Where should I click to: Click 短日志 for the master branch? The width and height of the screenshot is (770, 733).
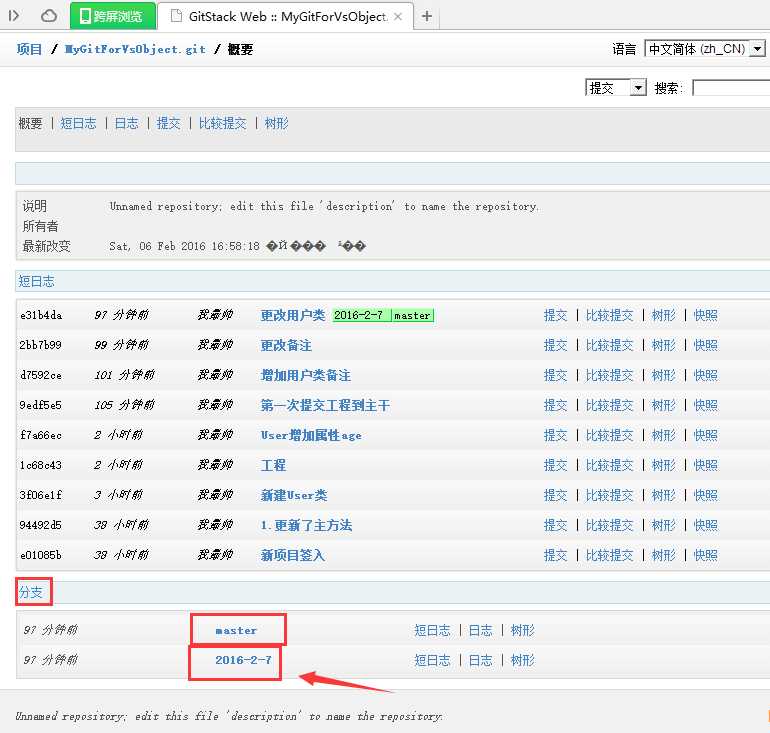tap(432, 630)
